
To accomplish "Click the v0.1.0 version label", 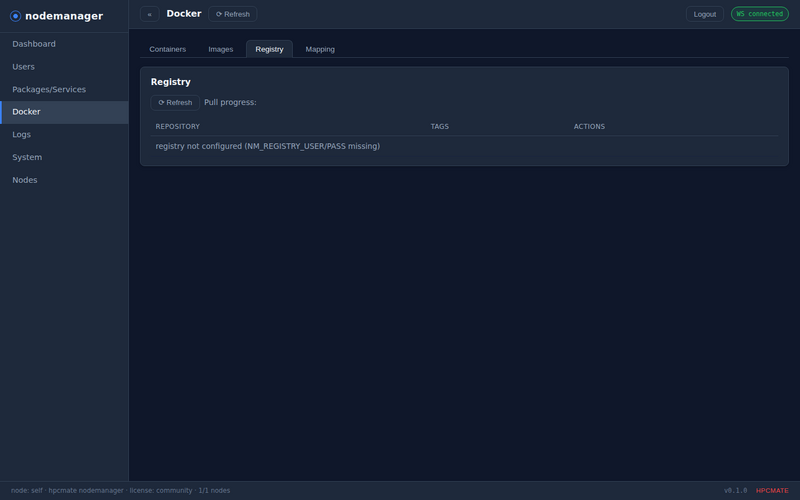I will 735,491.
